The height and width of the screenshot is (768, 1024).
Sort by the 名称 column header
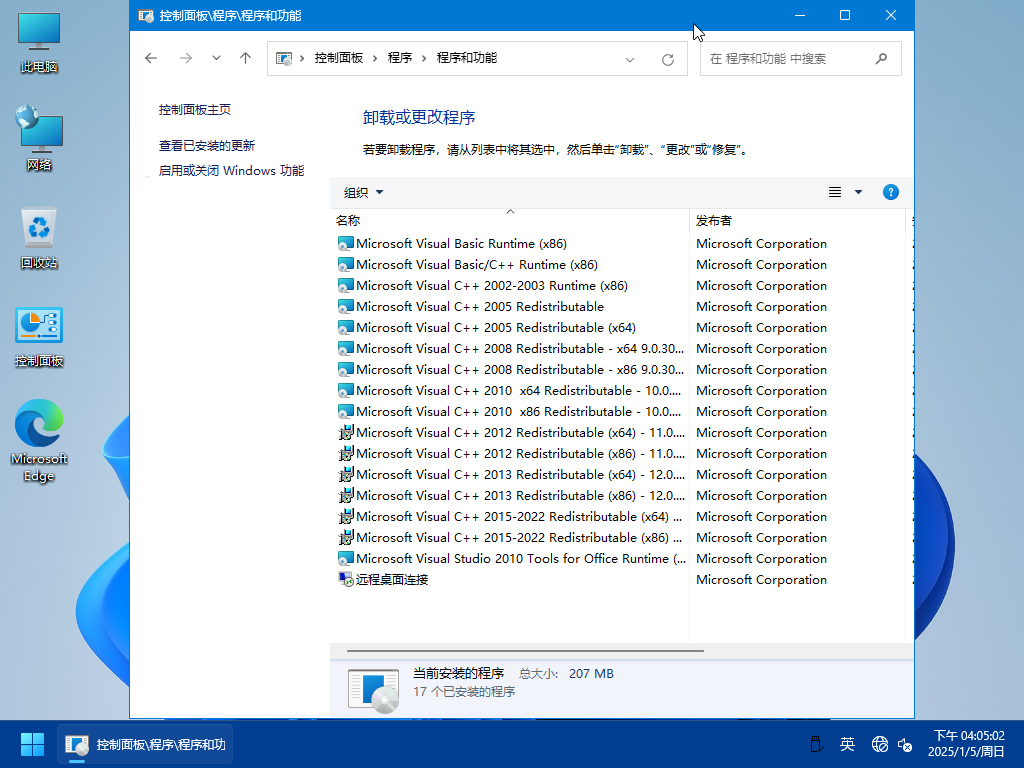tap(509, 221)
